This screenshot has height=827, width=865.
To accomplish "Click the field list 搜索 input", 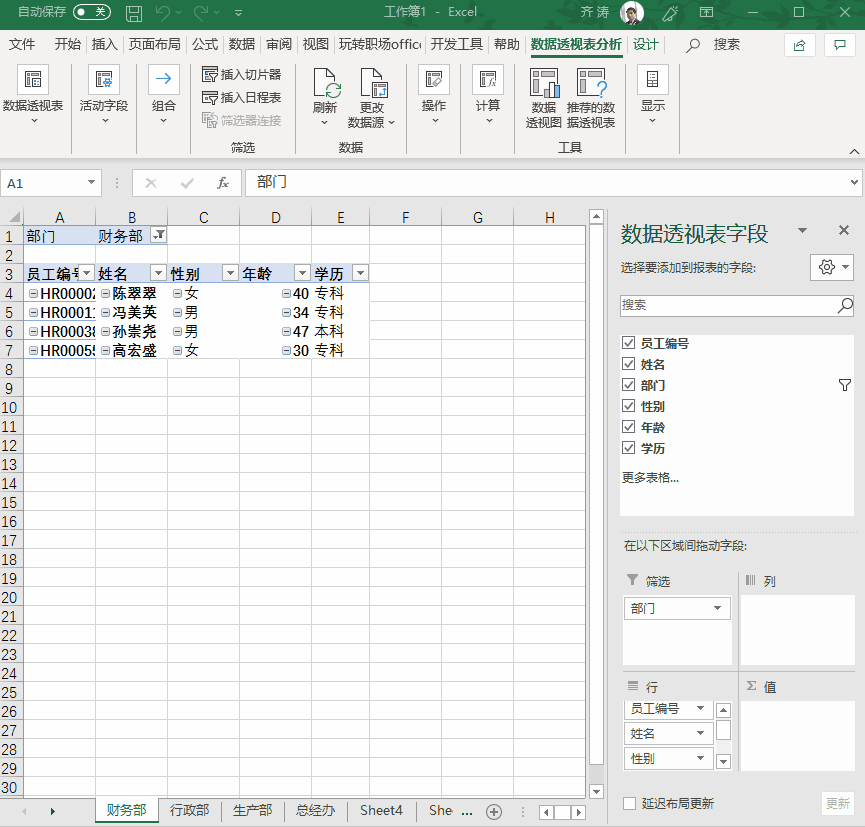I will click(728, 305).
